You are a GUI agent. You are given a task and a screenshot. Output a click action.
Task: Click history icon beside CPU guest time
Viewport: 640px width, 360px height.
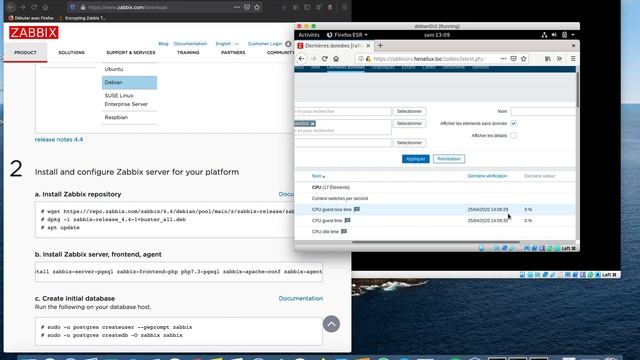point(347,220)
